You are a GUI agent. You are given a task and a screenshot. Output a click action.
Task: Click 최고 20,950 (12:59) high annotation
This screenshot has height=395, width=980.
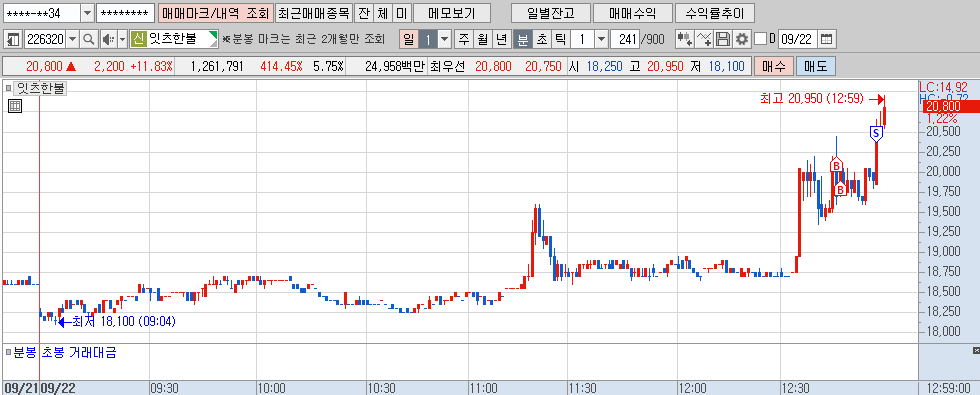[x=811, y=98]
